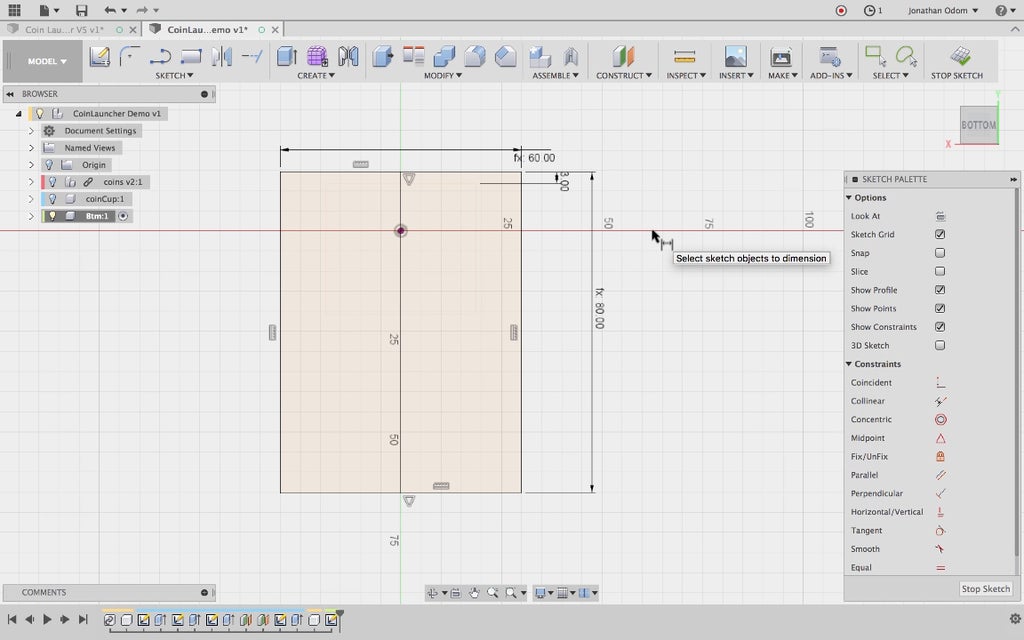
Task: Open the data panel grid icon
Action: click(14, 10)
